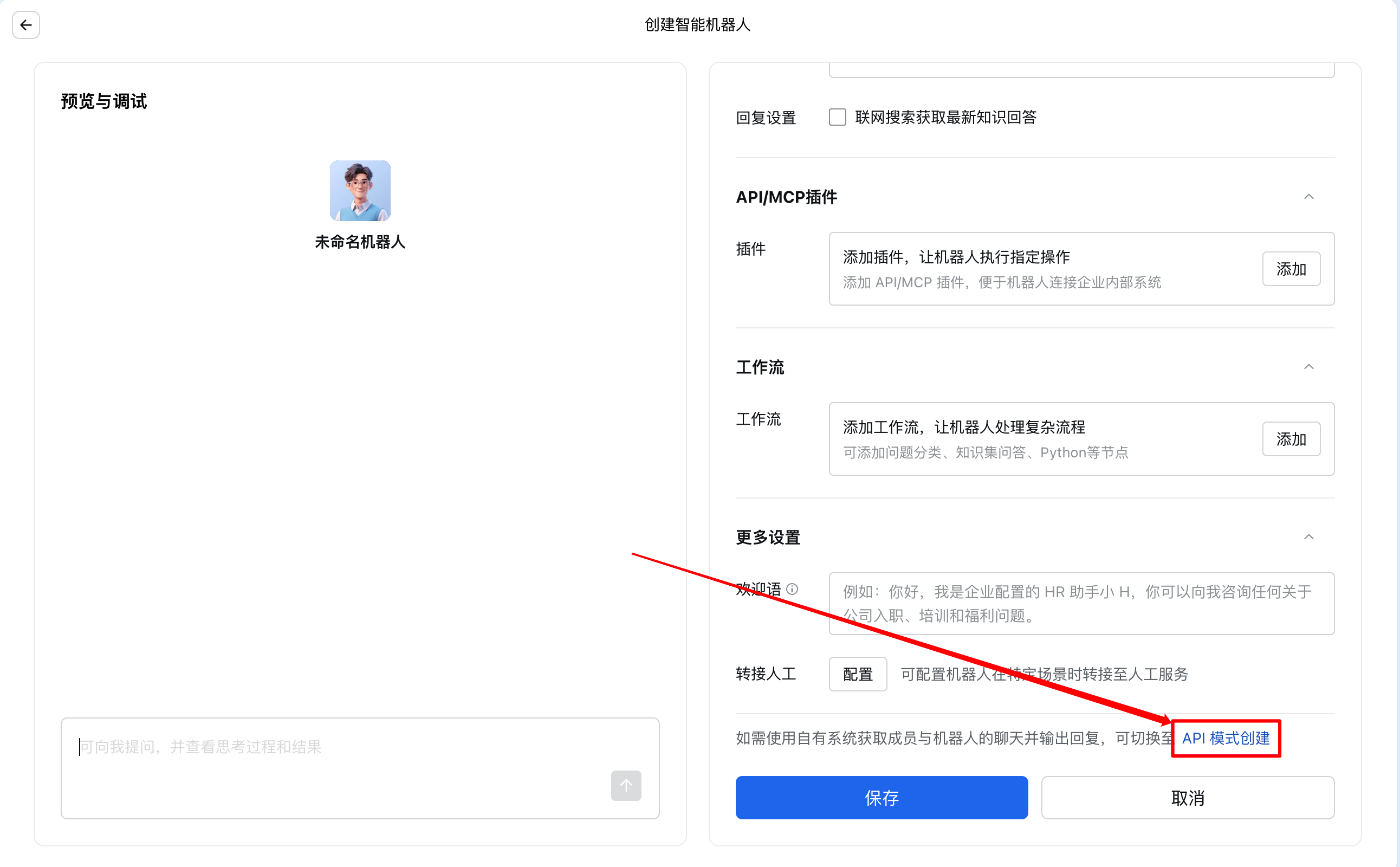Open the API 模式创建 link
This screenshot has width=1400, height=867.
pyautogui.click(x=1226, y=738)
